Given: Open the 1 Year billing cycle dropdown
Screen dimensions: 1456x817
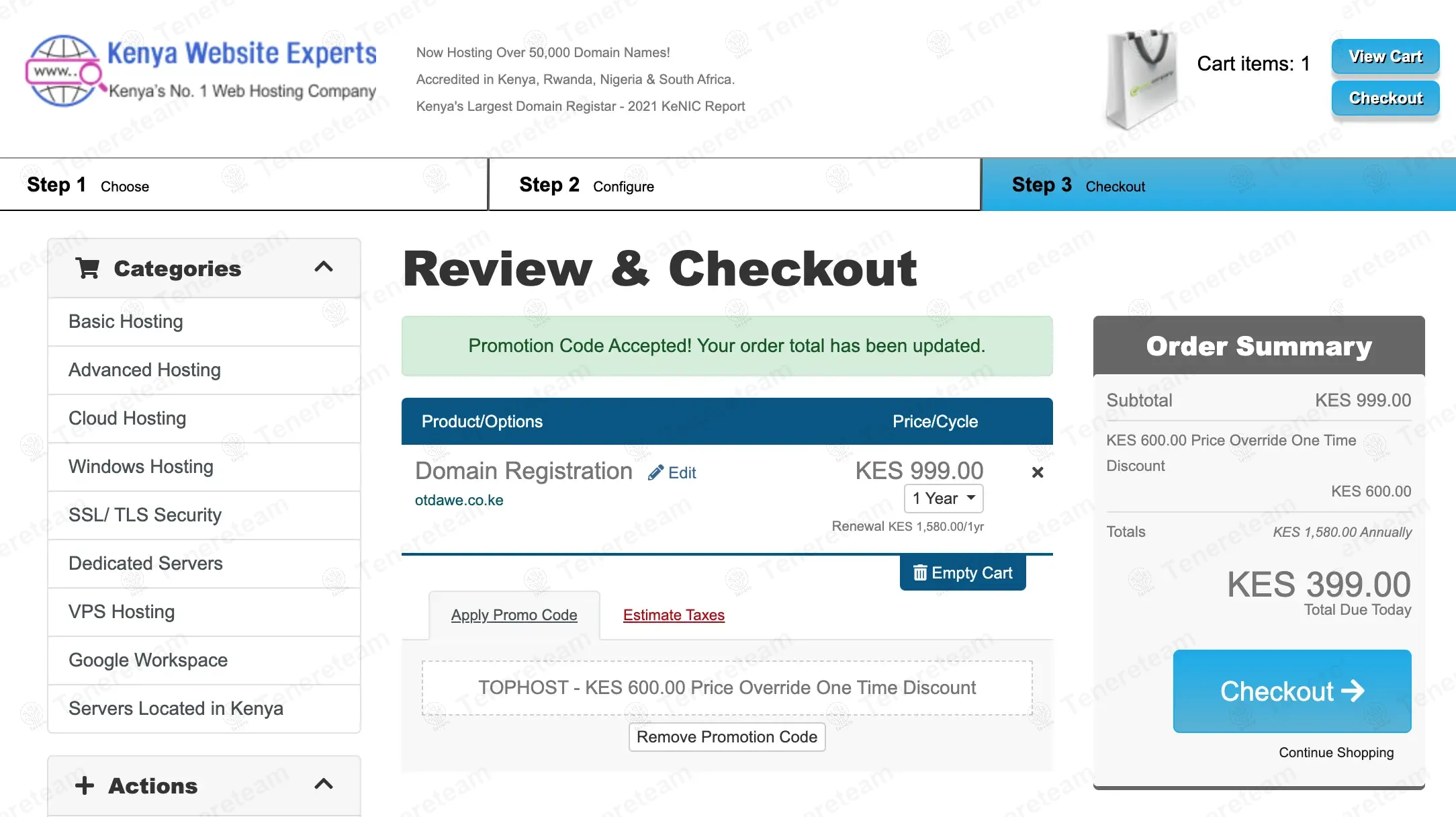Looking at the screenshot, I should coord(944,499).
